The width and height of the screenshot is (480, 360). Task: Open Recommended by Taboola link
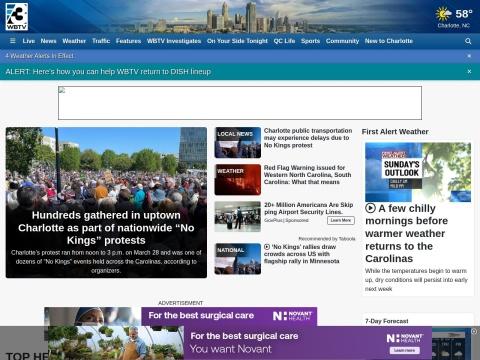click(x=327, y=239)
